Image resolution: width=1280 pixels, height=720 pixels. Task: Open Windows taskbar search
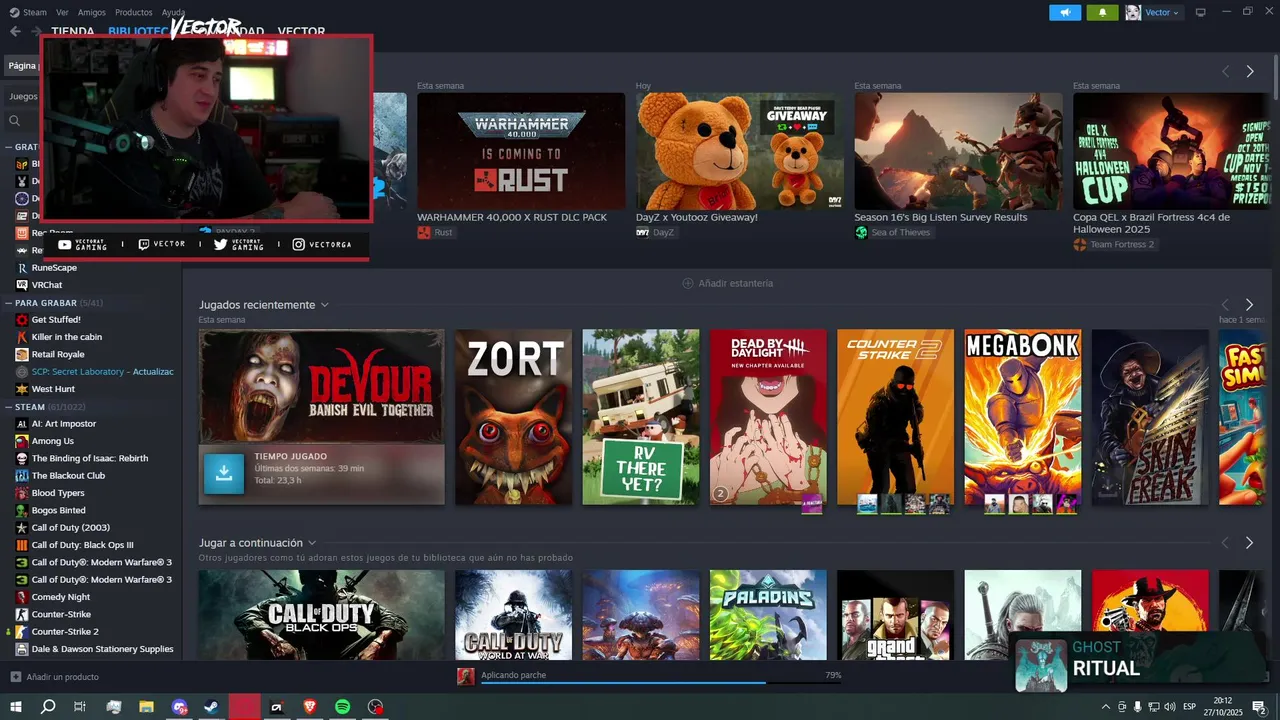[48, 707]
